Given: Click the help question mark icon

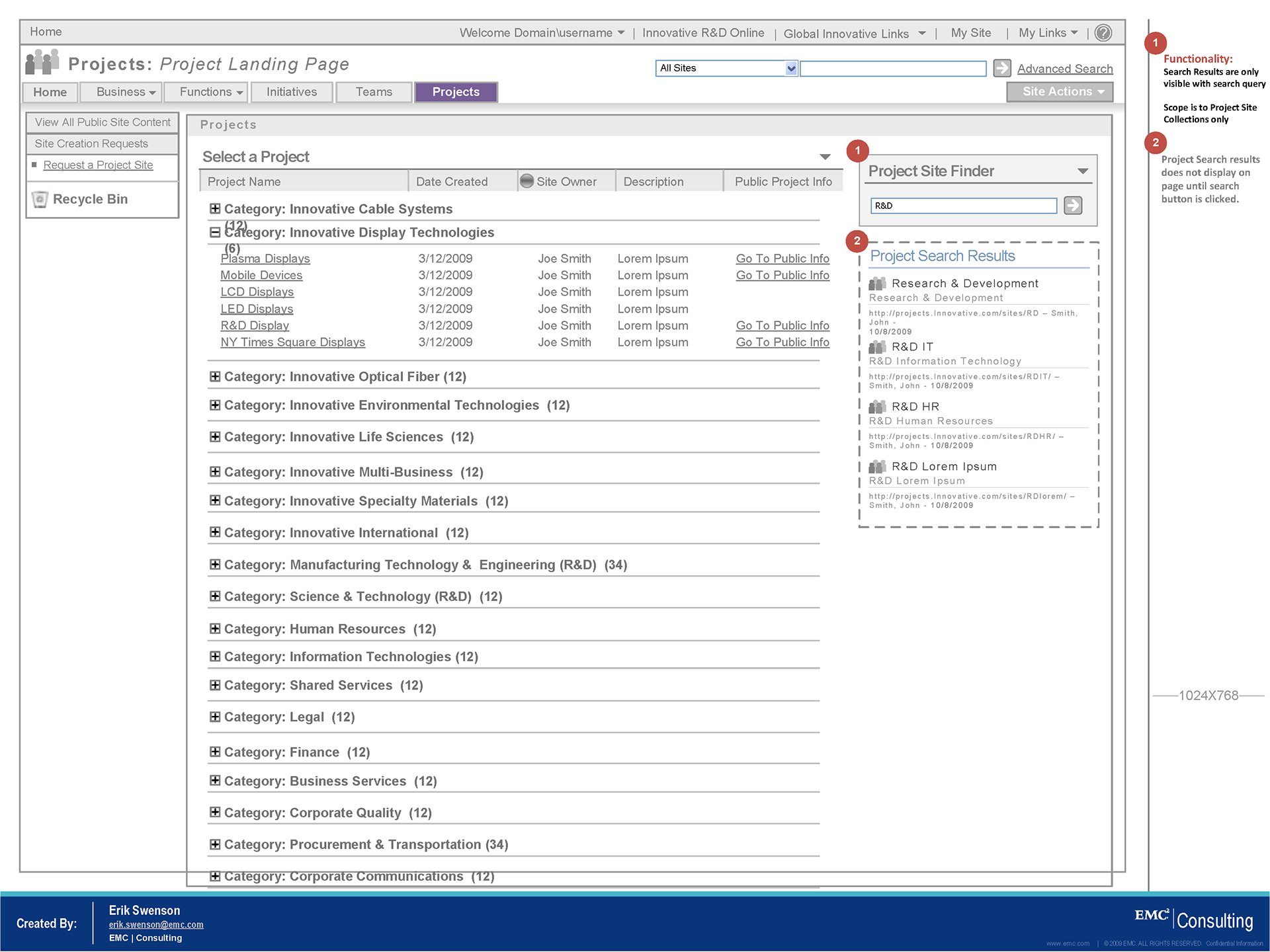Looking at the screenshot, I should point(1103,33).
